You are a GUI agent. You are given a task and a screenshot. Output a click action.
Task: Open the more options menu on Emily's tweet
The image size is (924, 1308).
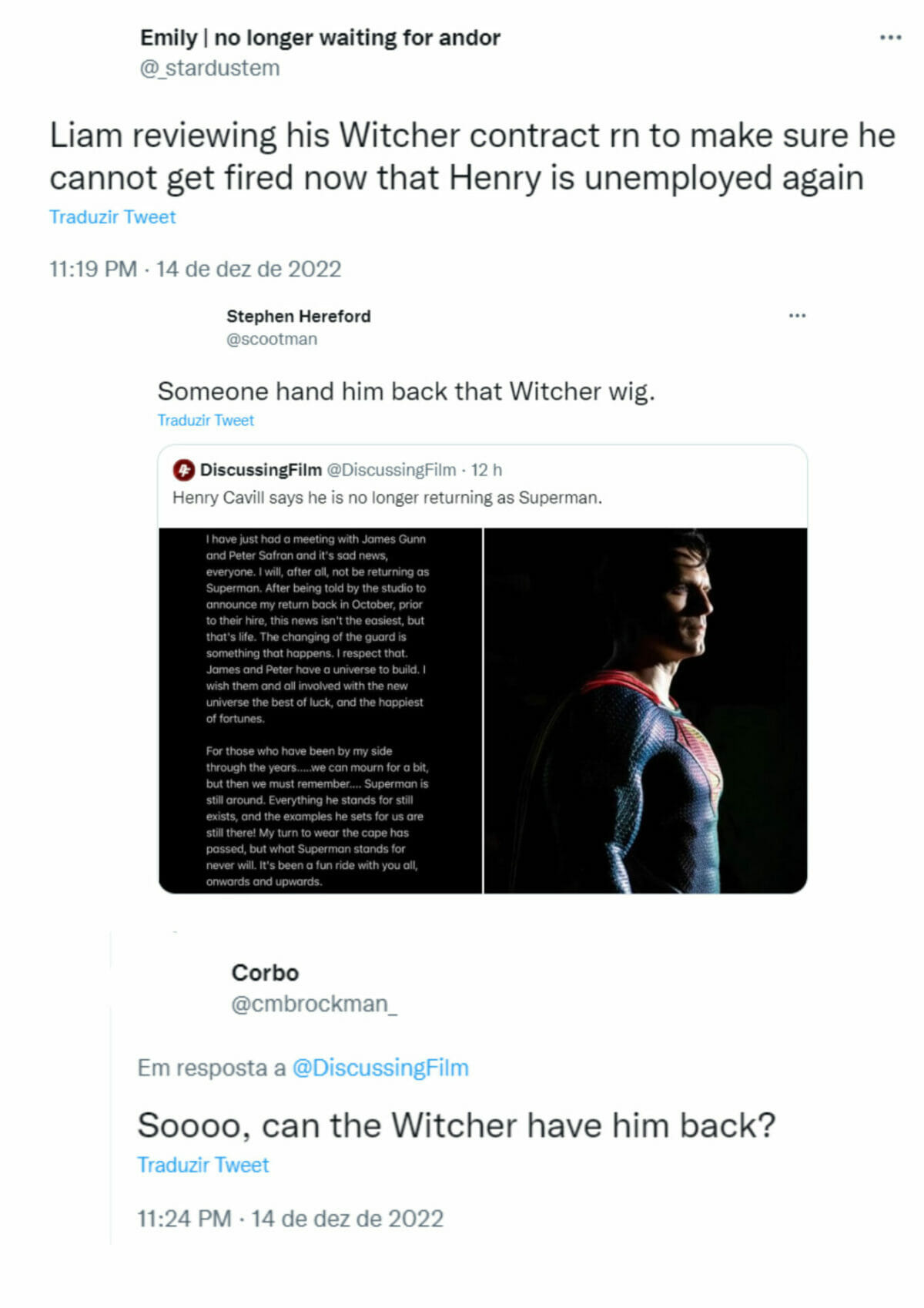[890, 37]
